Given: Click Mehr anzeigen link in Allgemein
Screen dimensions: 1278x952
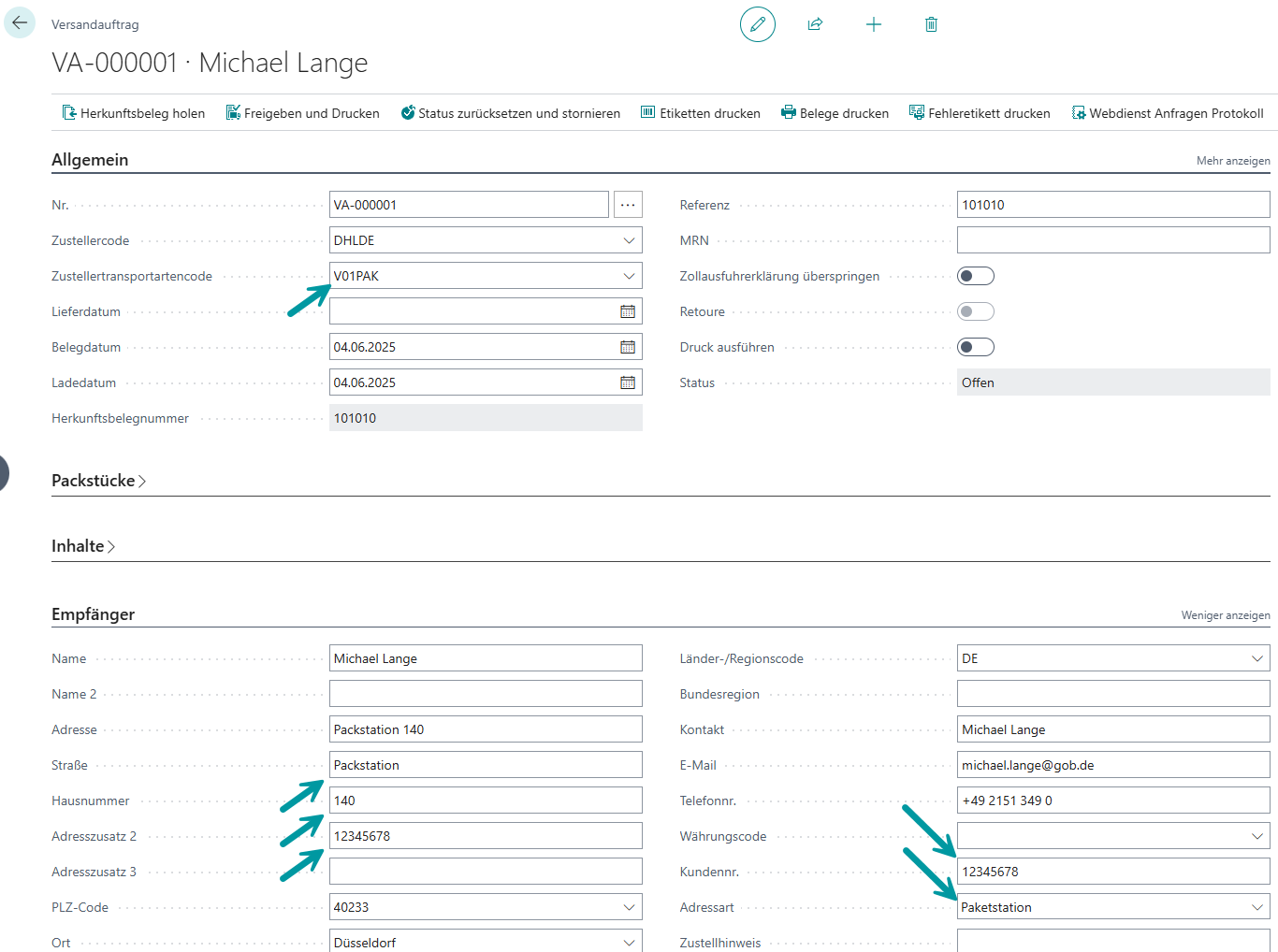Looking at the screenshot, I should click(1232, 161).
